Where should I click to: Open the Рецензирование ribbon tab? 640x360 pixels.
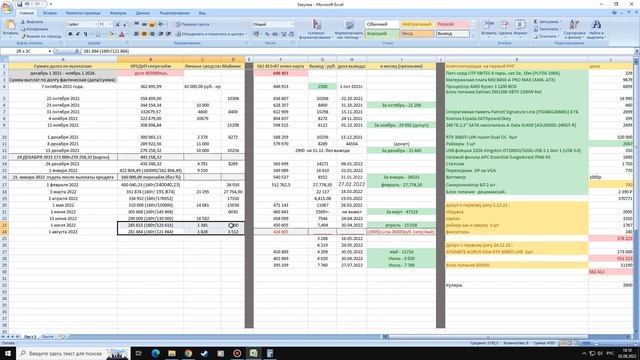click(x=175, y=13)
